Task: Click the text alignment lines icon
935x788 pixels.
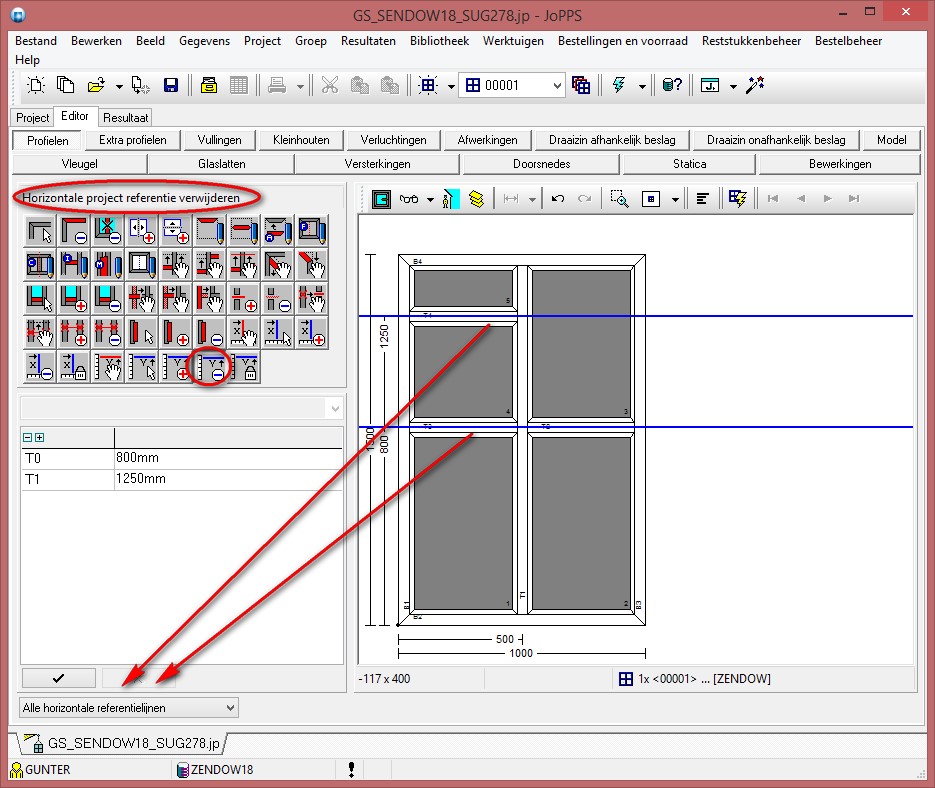Action: (702, 199)
